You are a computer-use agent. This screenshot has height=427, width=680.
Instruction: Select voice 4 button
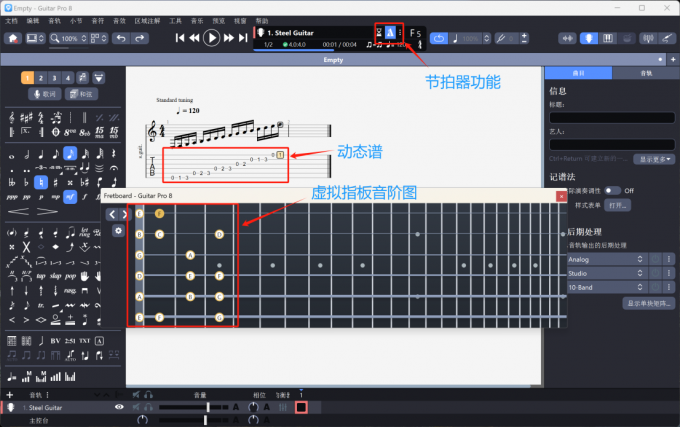[68, 78]
